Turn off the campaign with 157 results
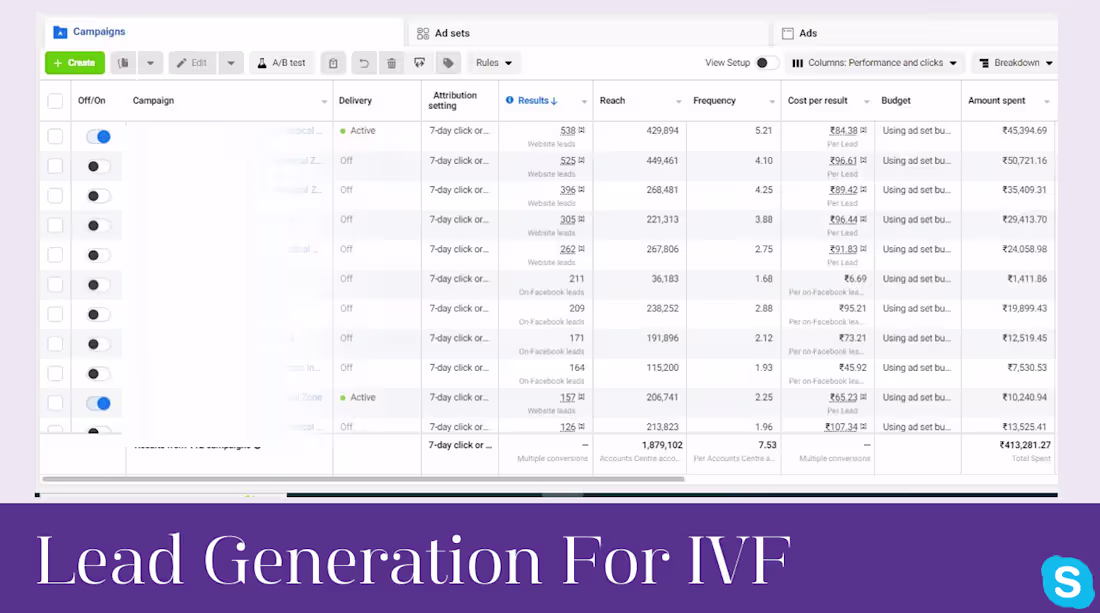This screenshot has height=613, width=1100. [x=98, y=403]
